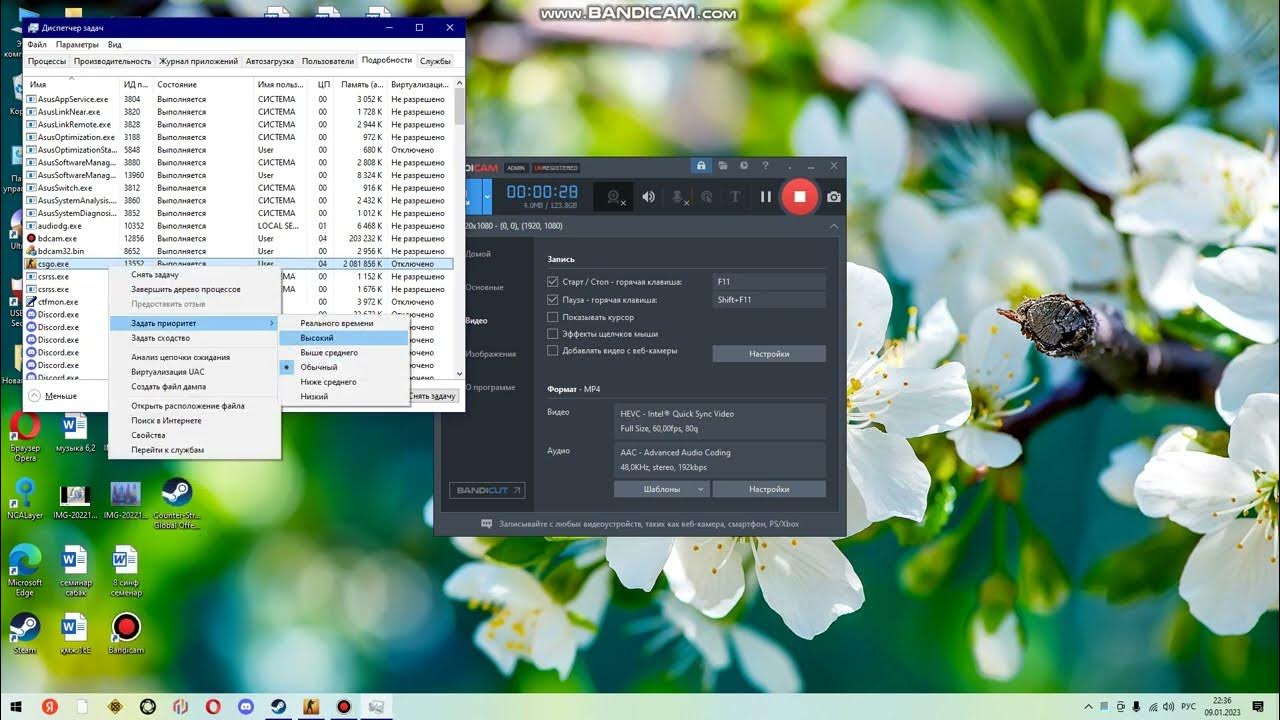Toggle Bandicam microphone icon
Viewport: 1280px width, 720px height.
coord(679,197)
